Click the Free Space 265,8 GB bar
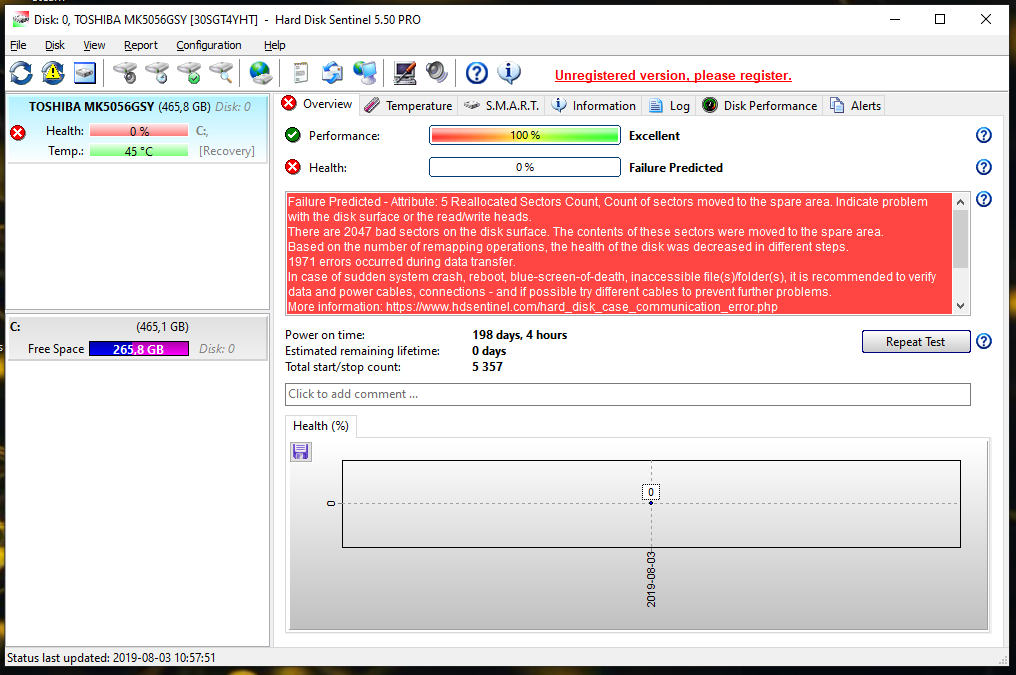The height and width of the screenshot is (675, 1016). click(x=139, y=349)
